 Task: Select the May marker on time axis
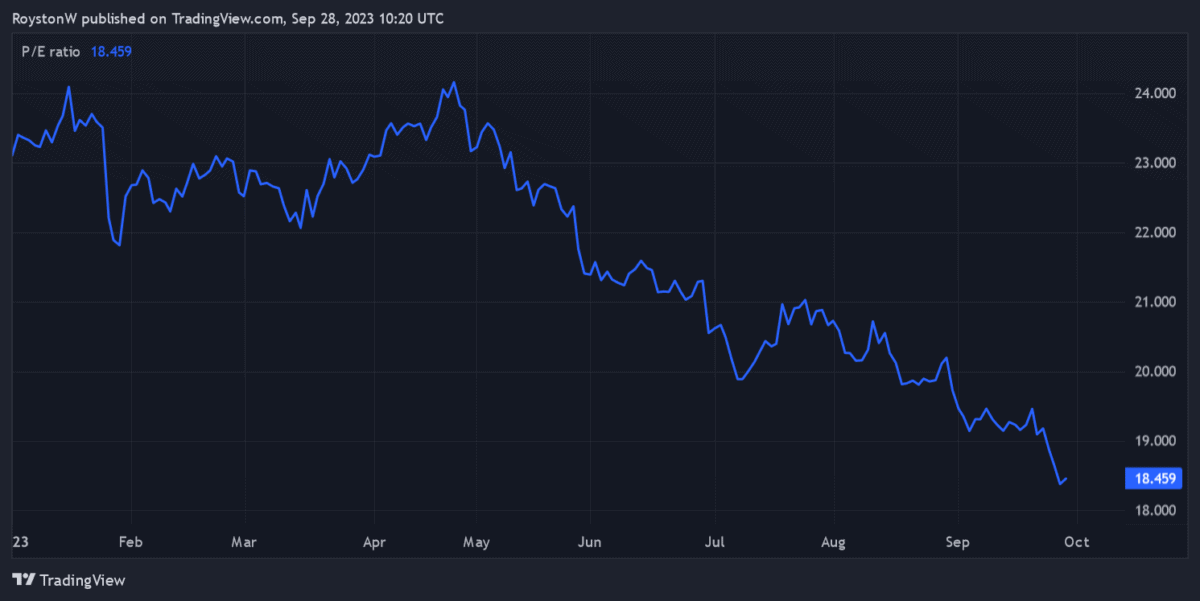[x=476, y=543]
